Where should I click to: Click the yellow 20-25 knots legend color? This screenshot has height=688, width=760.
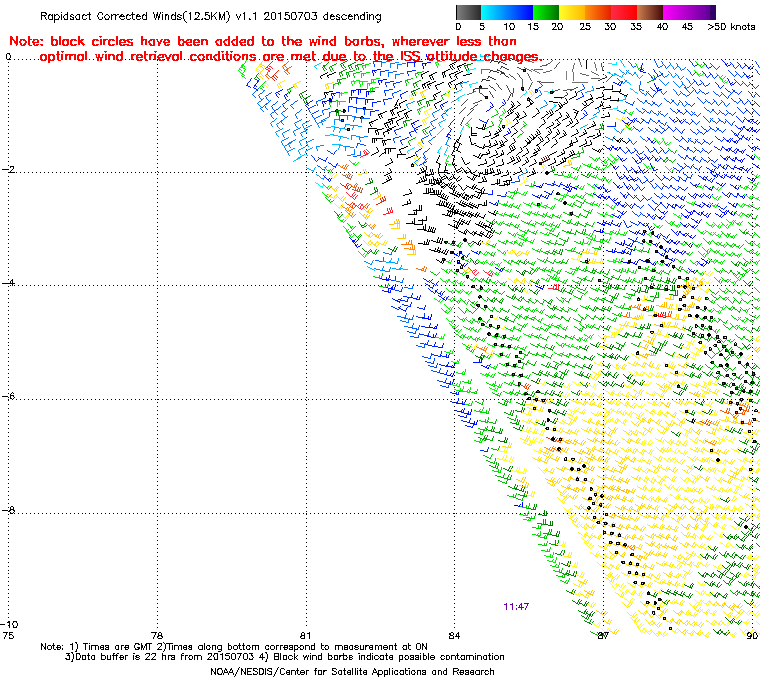pos(572,12)
